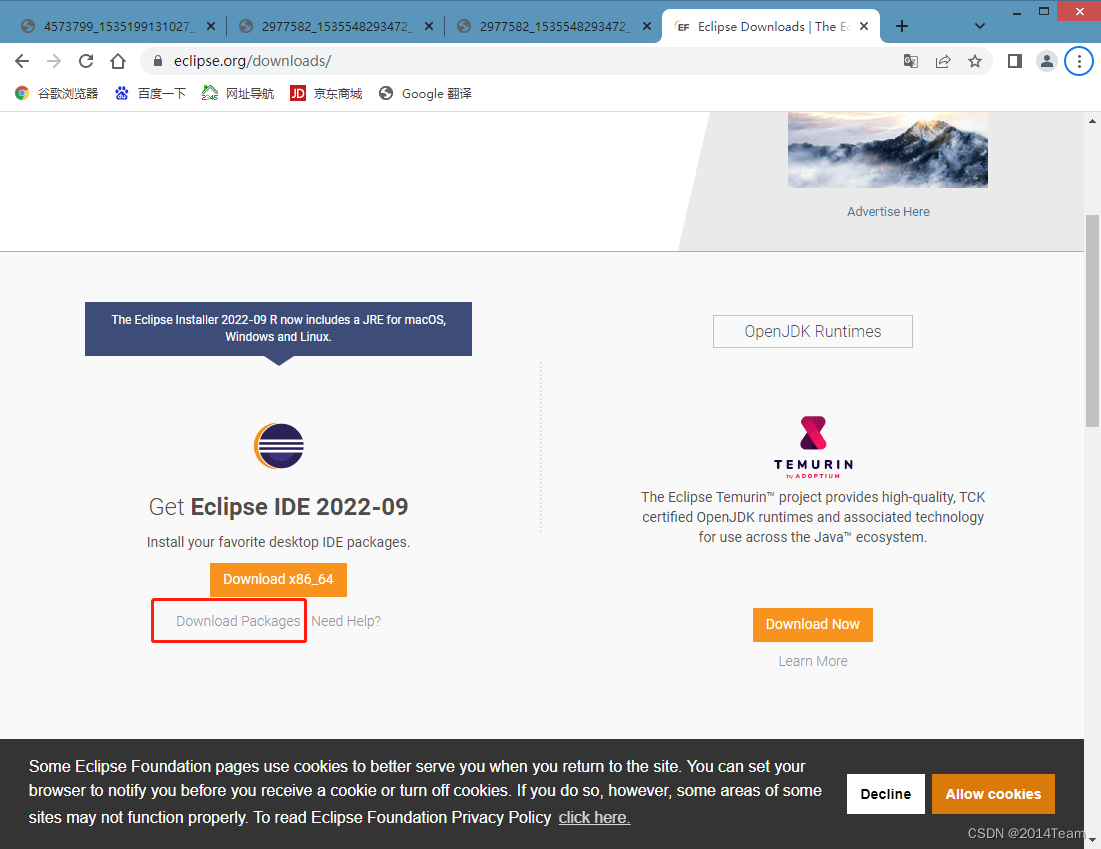Image resolution: width=1101 pixels, height=849 pixels.
Task: Allow cookies in the consent banner
Action: coord(993,794)
